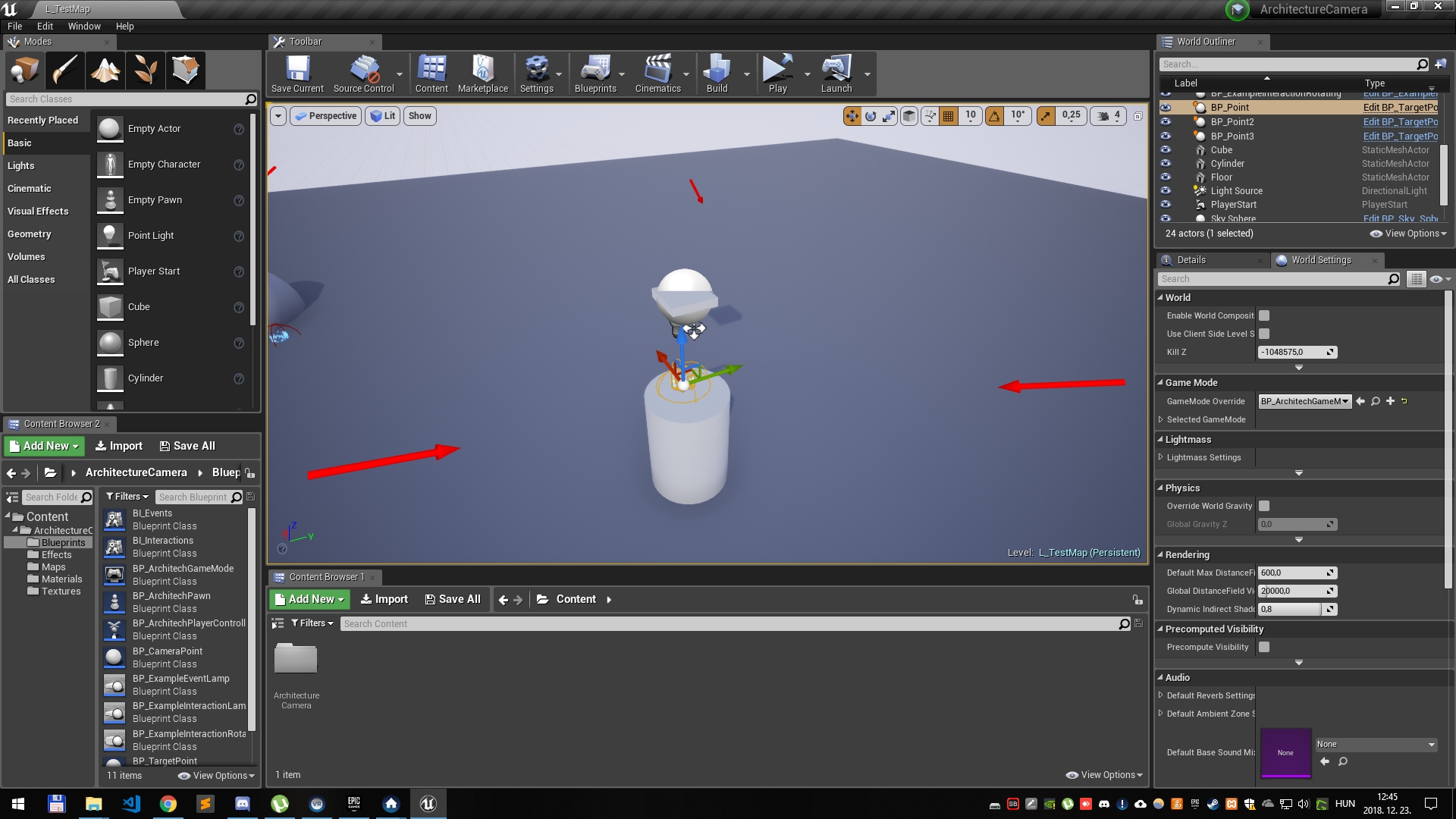
Task: Click the Source Control toolbar icon
Action: pos(363,73)
